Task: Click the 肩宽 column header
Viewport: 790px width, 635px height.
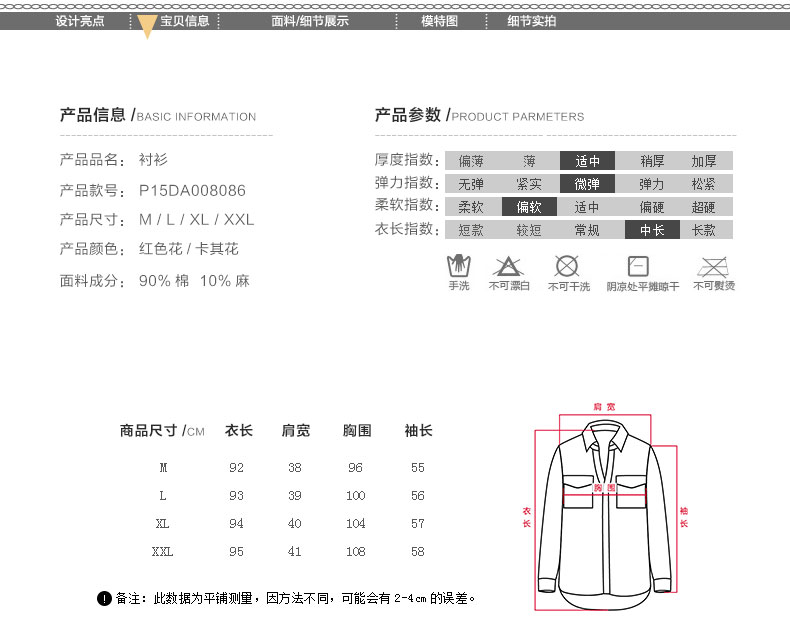Action: pos(296,430)
